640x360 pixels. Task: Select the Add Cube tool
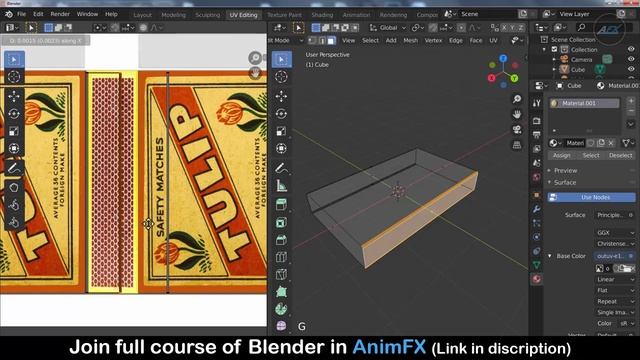point(281,204)
